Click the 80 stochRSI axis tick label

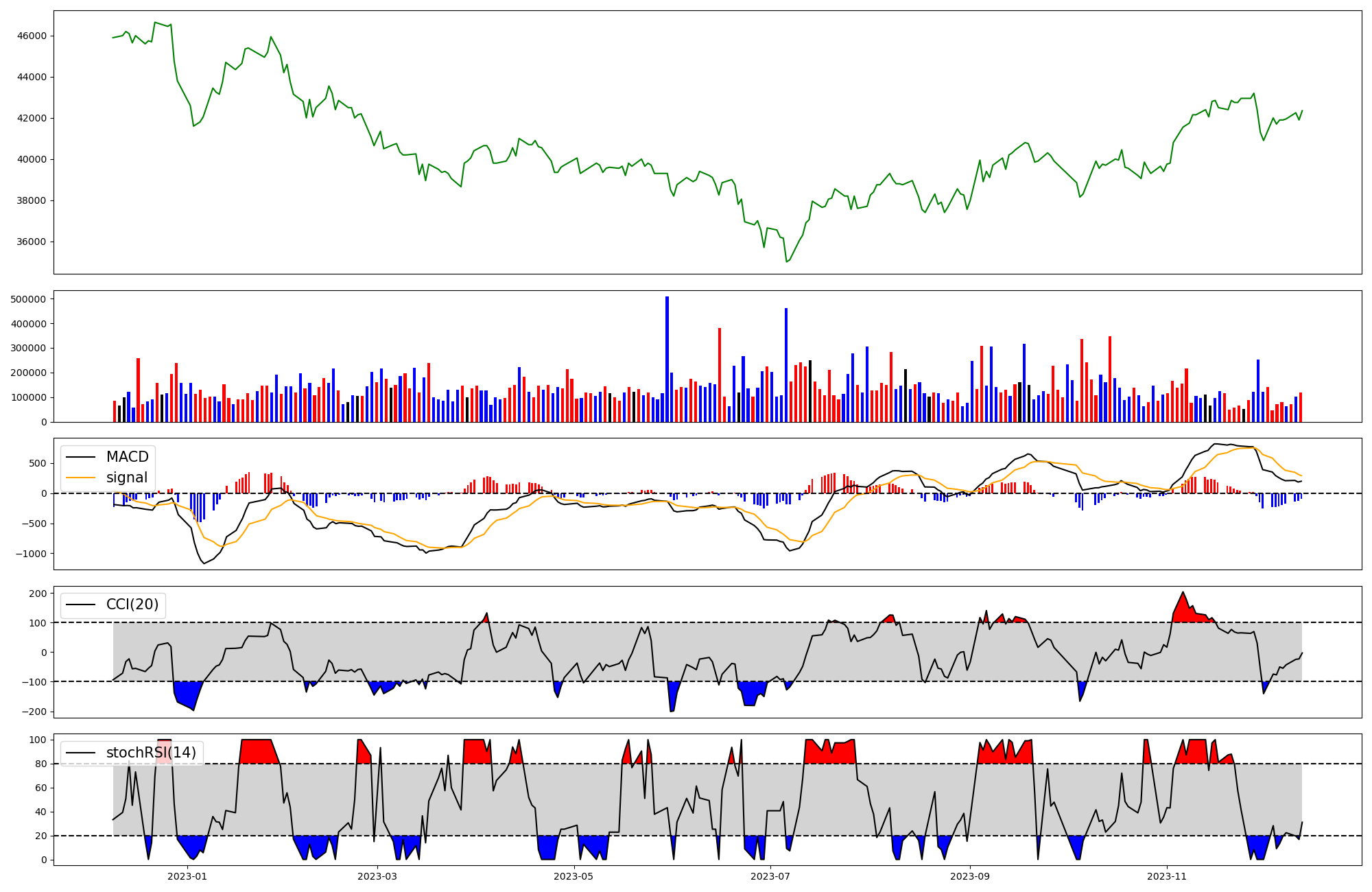point(41,764)
